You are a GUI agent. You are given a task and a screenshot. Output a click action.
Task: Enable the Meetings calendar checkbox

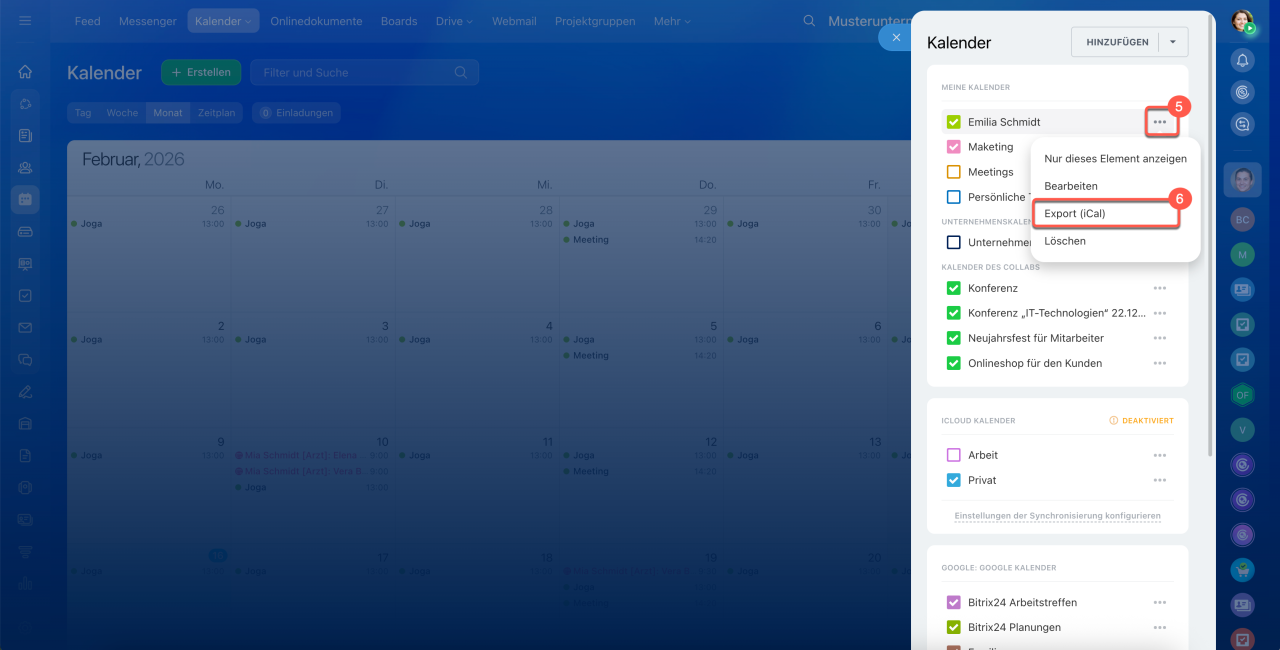coord(953,172)
